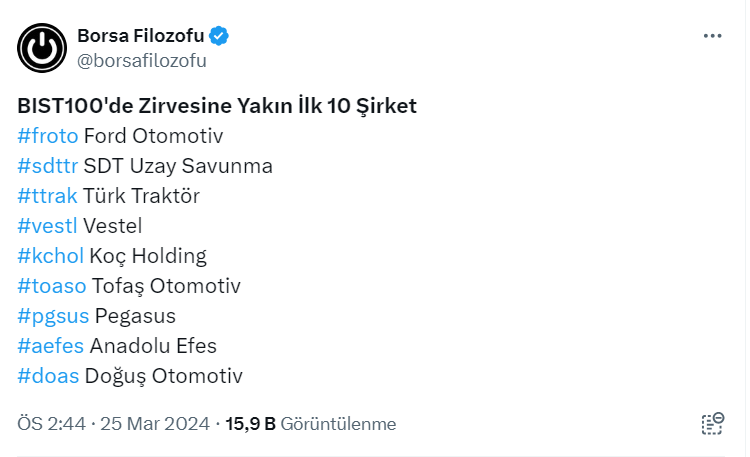Click the #sdttr hashtag link
Viewport: 750px width, 457px height.
pos(48,166)
